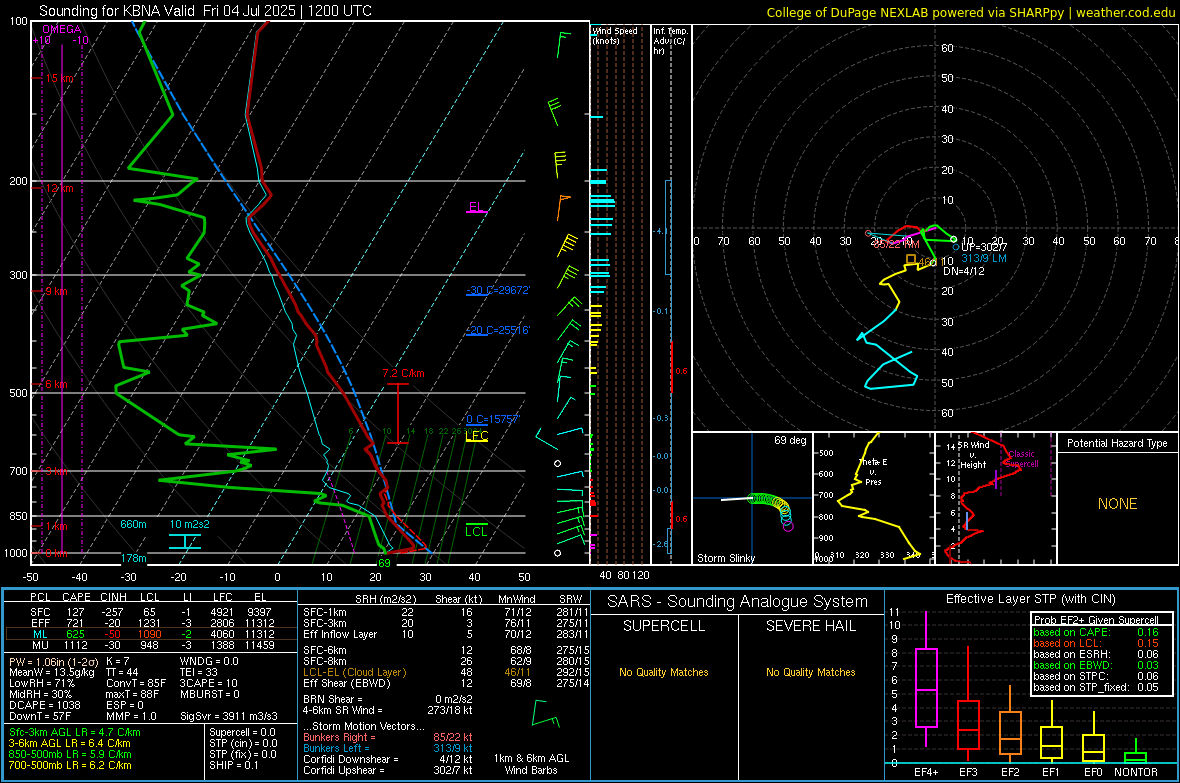1180x783 pixels.
Task: Select the '15 km' height marker
Action: (x=59, y=78)
